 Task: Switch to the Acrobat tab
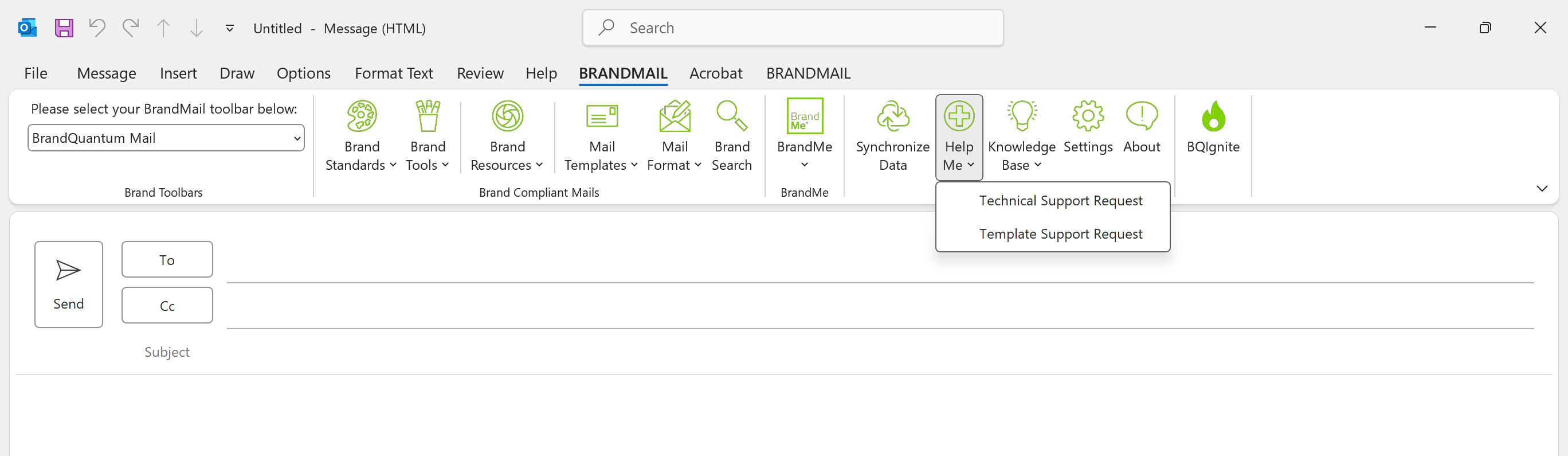coord(715,73)
